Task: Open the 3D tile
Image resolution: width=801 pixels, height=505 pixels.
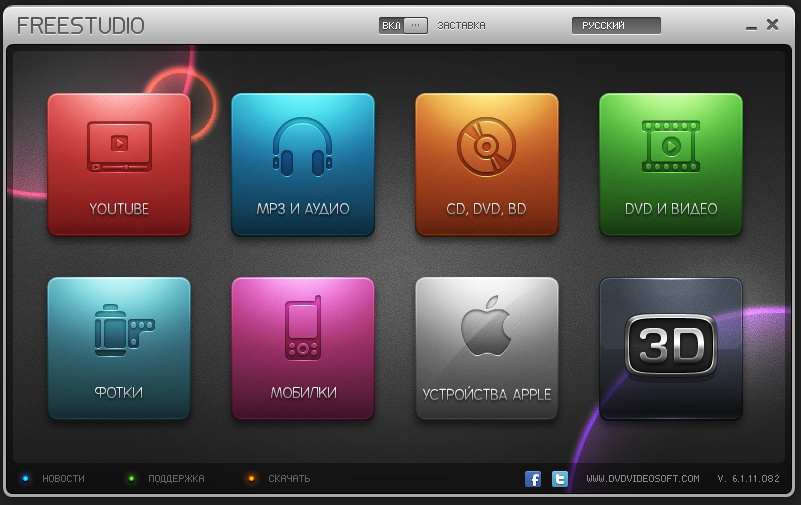Action: coord(671,348)
